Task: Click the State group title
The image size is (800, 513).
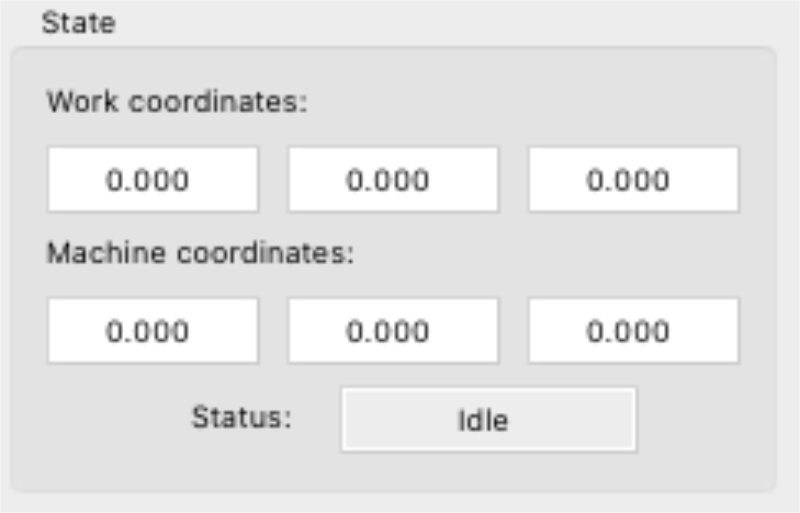Action: pos(78,23)
